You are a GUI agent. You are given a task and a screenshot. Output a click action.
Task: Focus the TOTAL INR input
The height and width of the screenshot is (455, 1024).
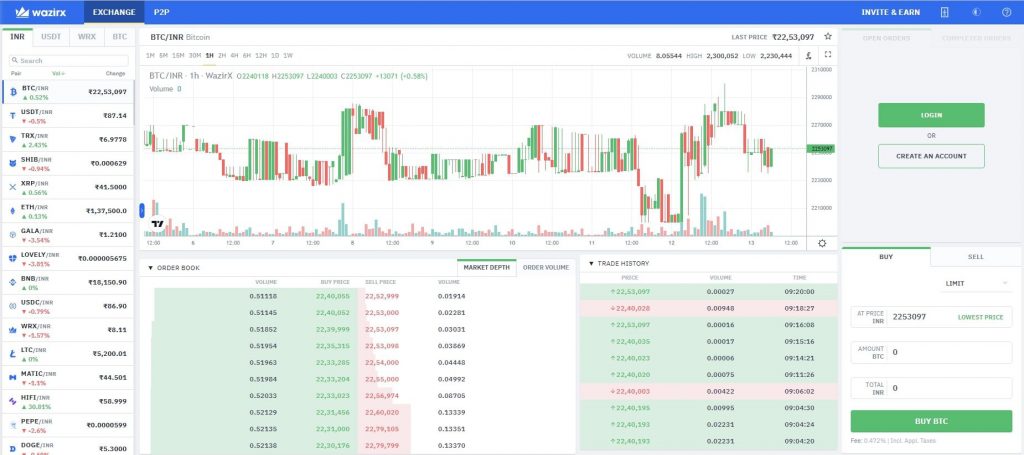pos(931,388)
